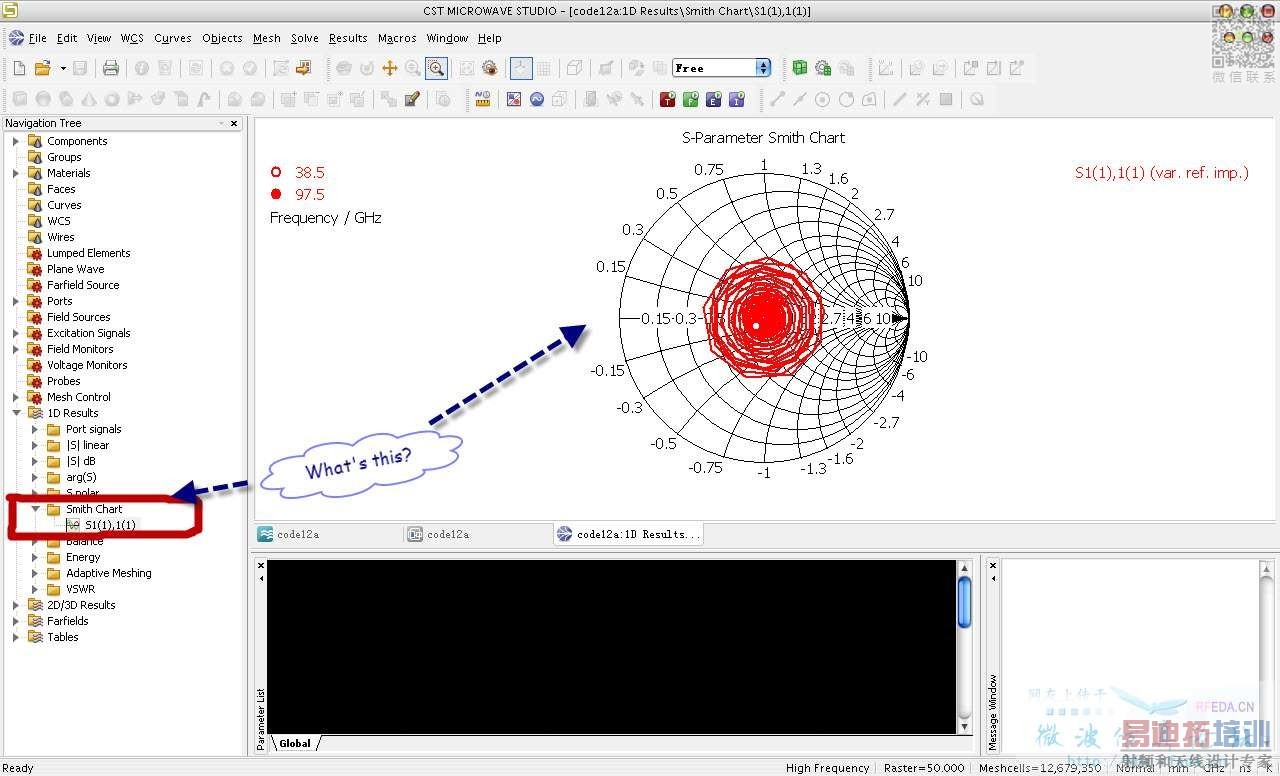Open the File menu

point(38,38)
